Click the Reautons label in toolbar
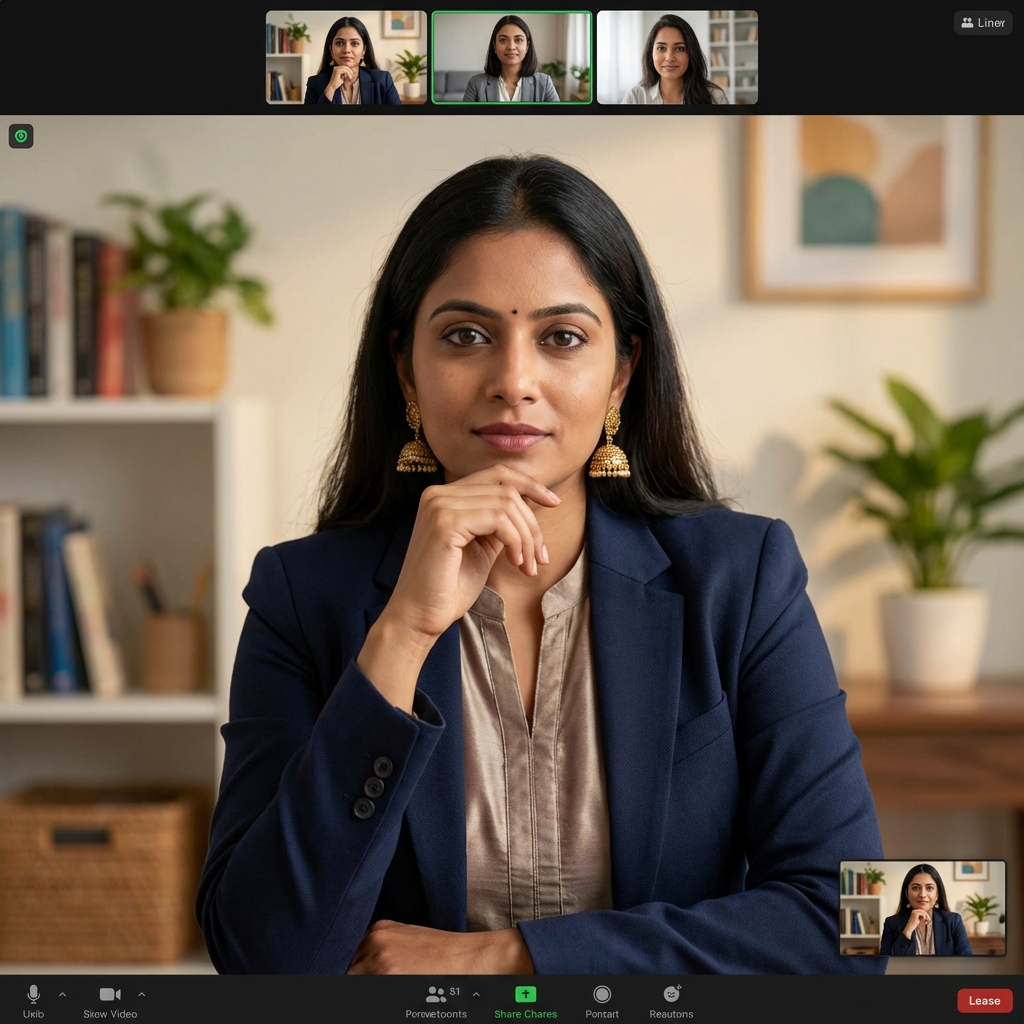 [x=671, y=1014]
